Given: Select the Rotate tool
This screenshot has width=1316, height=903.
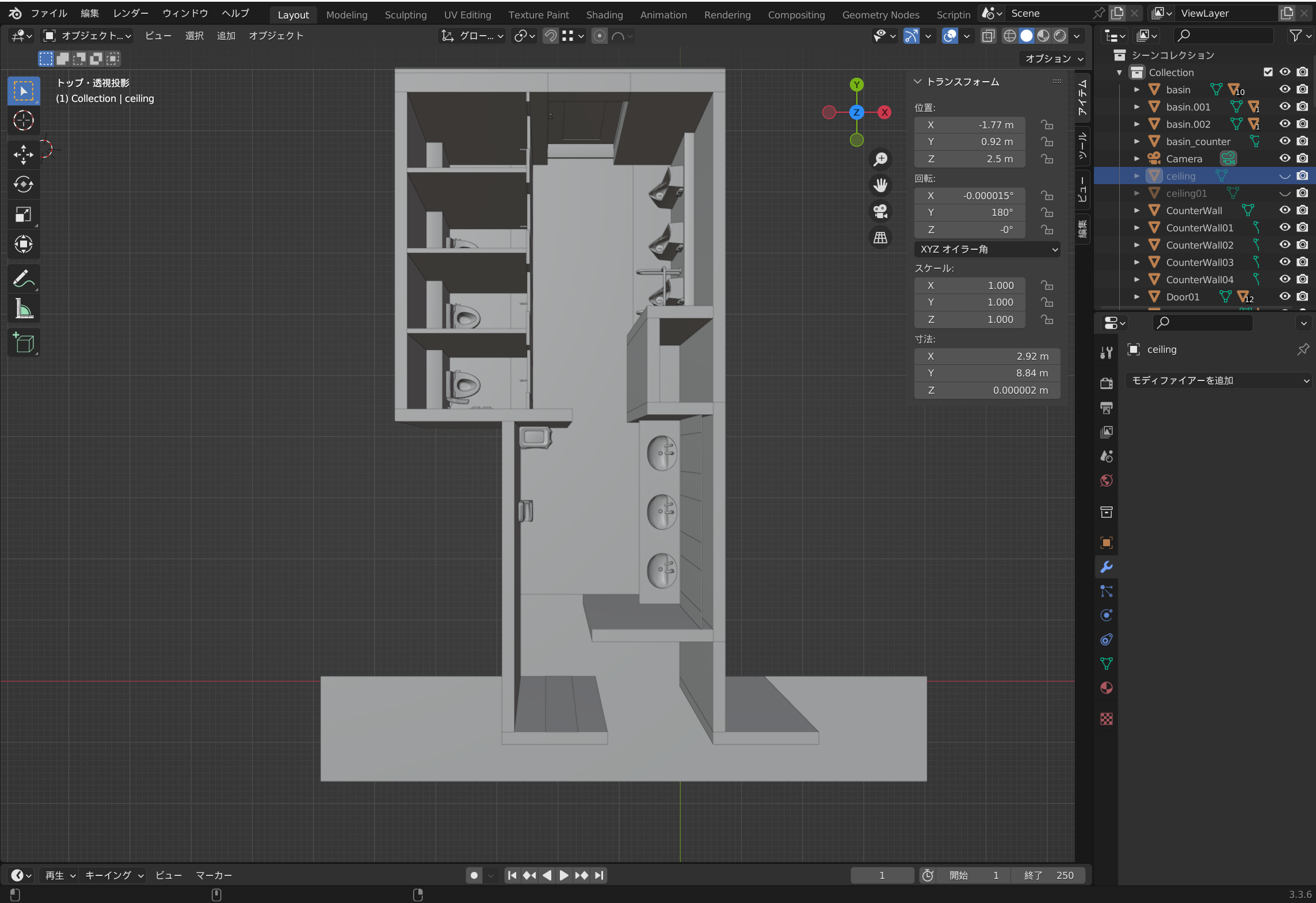Looking at the screenshot, I should click(24, 184).
